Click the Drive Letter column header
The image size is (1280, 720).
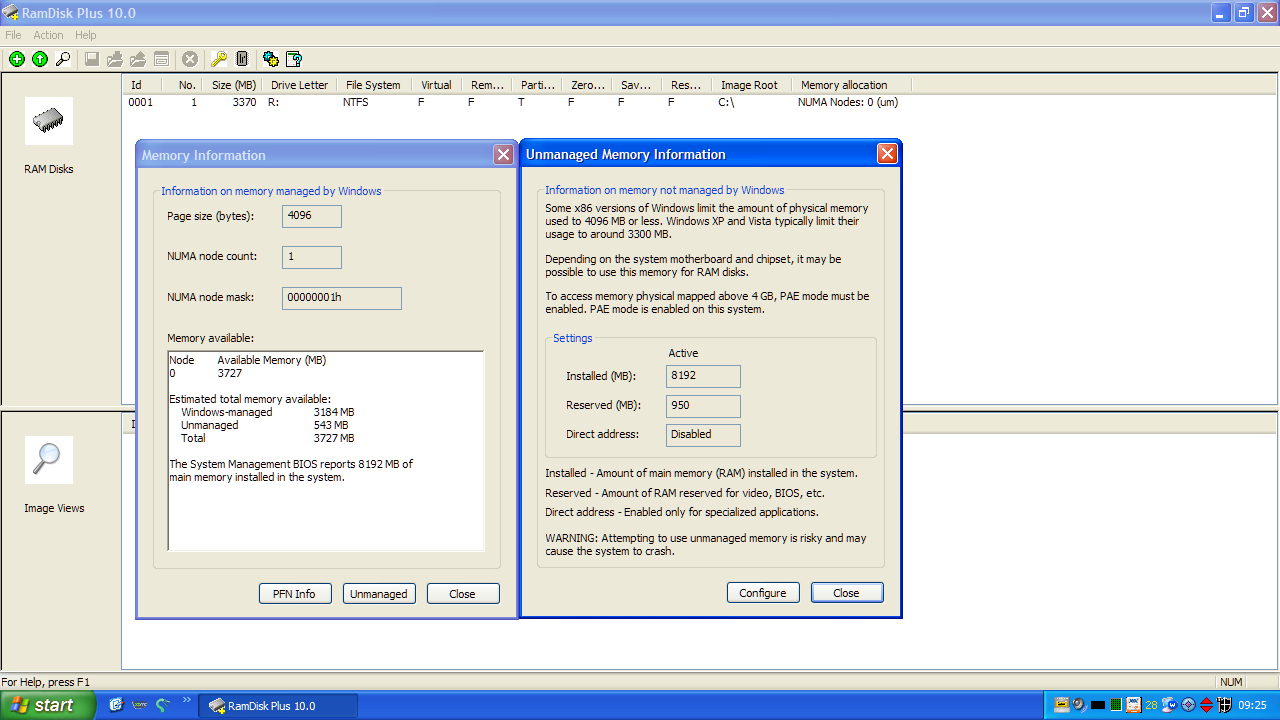click(299, 85)
